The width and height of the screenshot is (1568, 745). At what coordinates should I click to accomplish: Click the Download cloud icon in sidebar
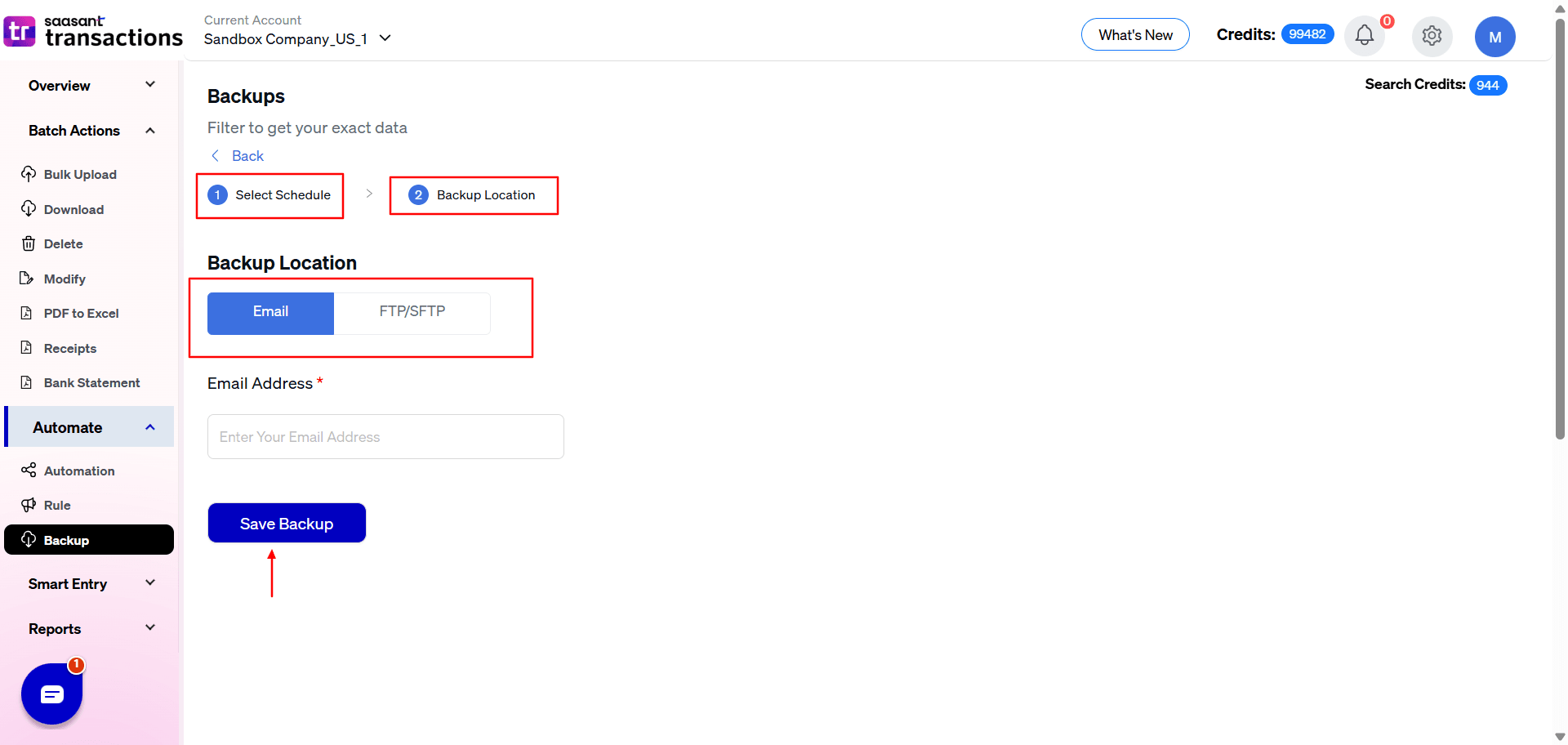click(29, 209)
